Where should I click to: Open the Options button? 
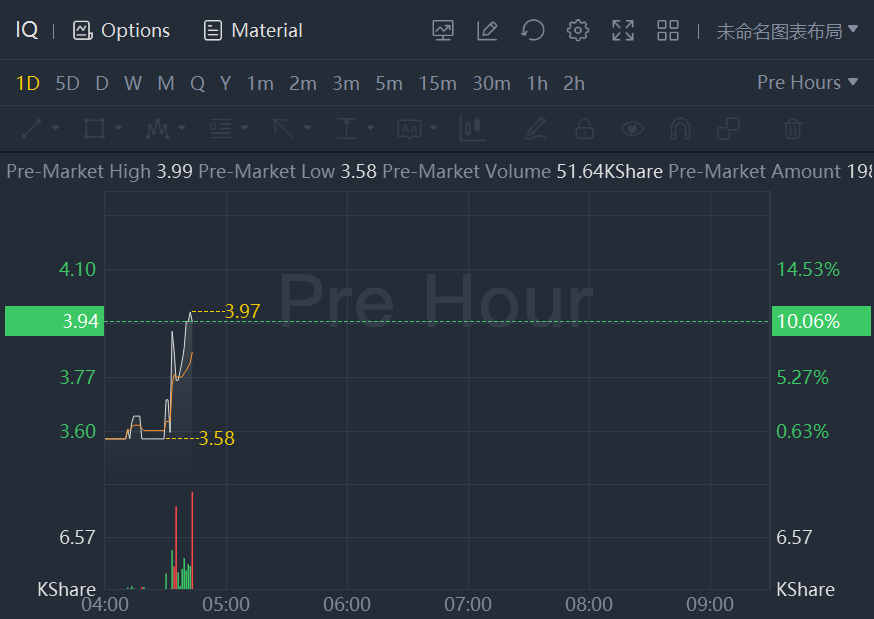122,30
